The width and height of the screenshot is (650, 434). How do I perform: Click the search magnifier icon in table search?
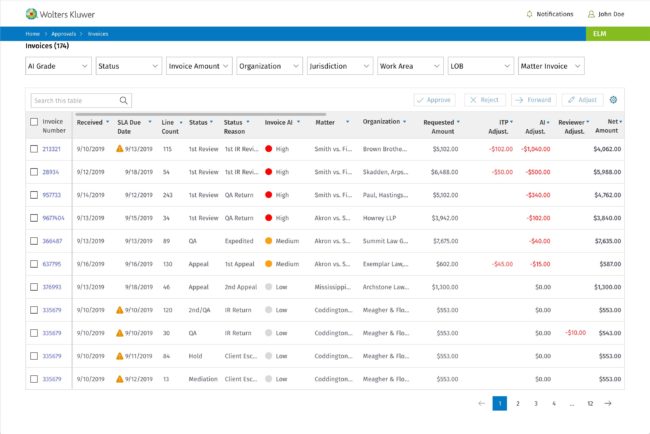click(124, 100)
